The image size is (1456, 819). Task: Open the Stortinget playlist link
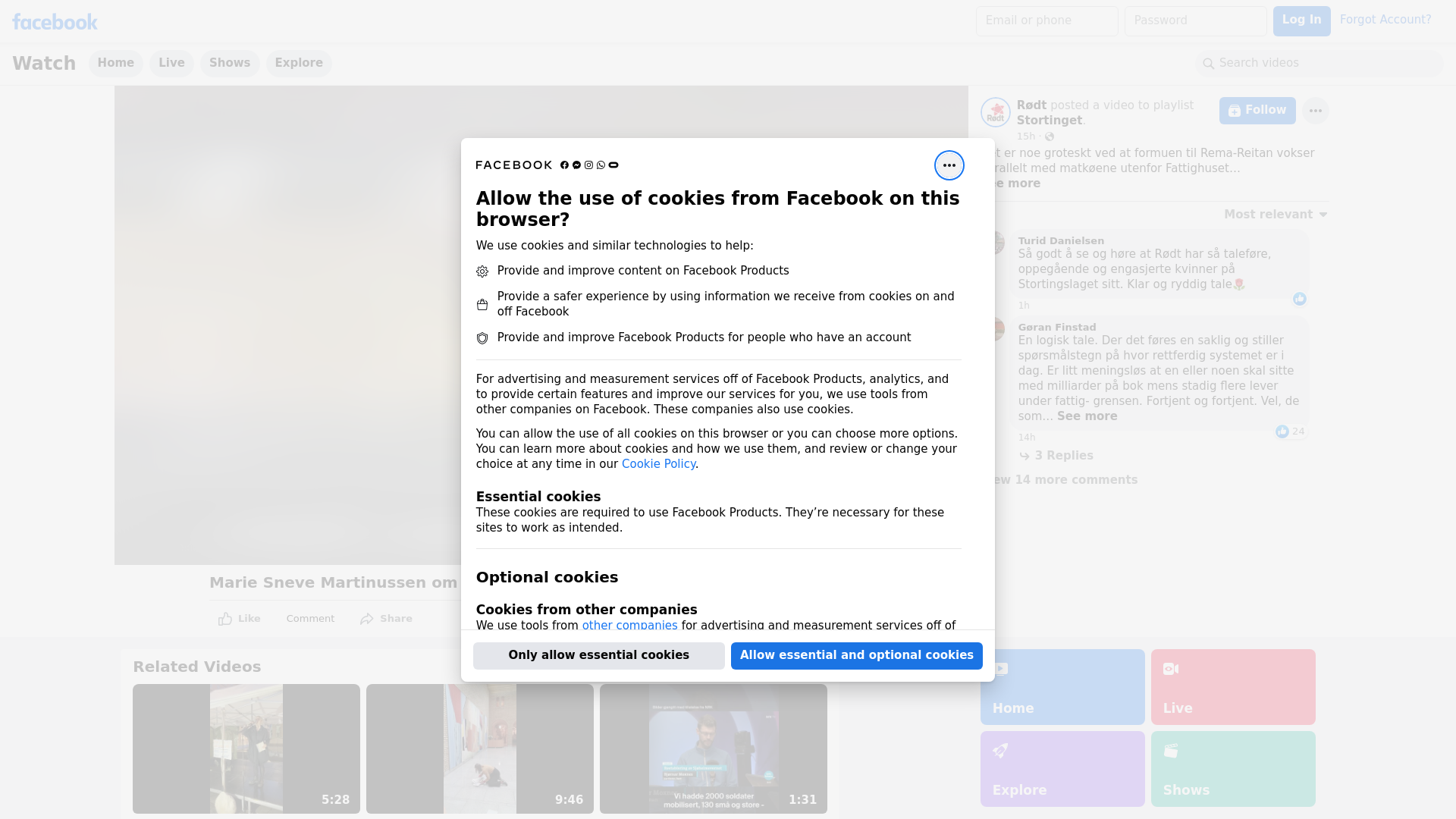[1049, 121]
